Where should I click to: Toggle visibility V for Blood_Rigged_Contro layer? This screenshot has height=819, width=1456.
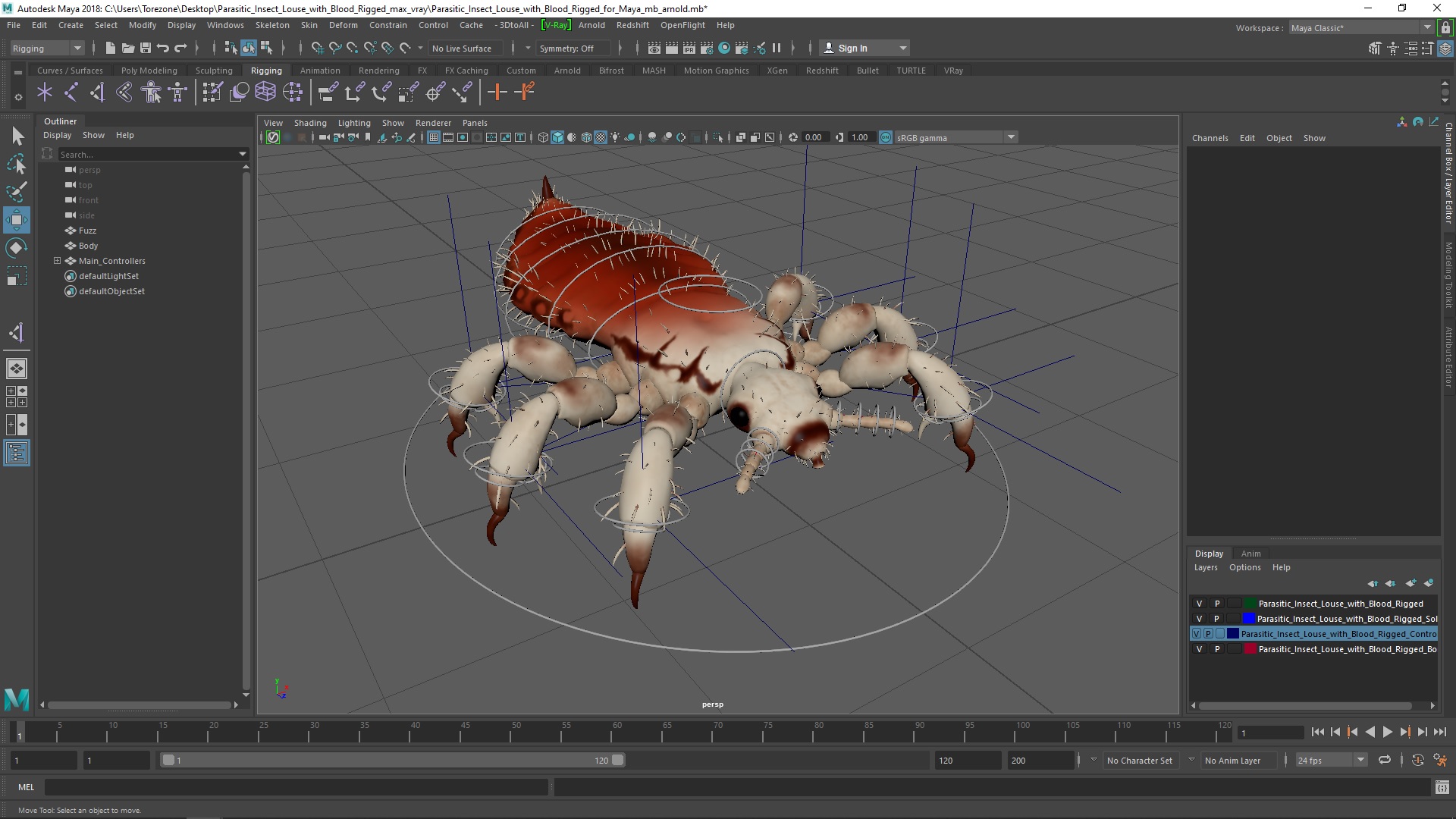1197,634
